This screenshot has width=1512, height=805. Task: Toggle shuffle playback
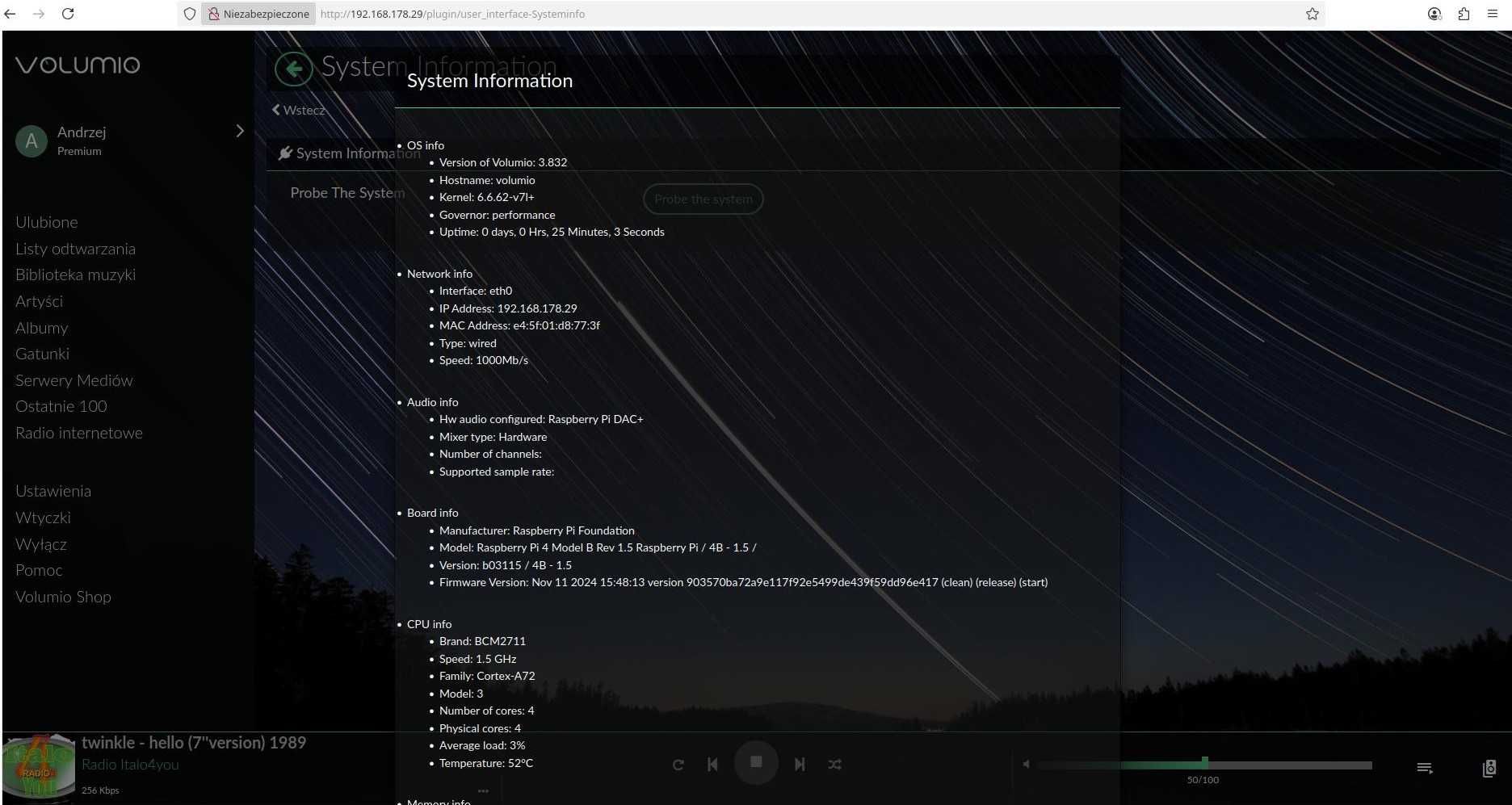pyautogui.click(x=834, y=764)
